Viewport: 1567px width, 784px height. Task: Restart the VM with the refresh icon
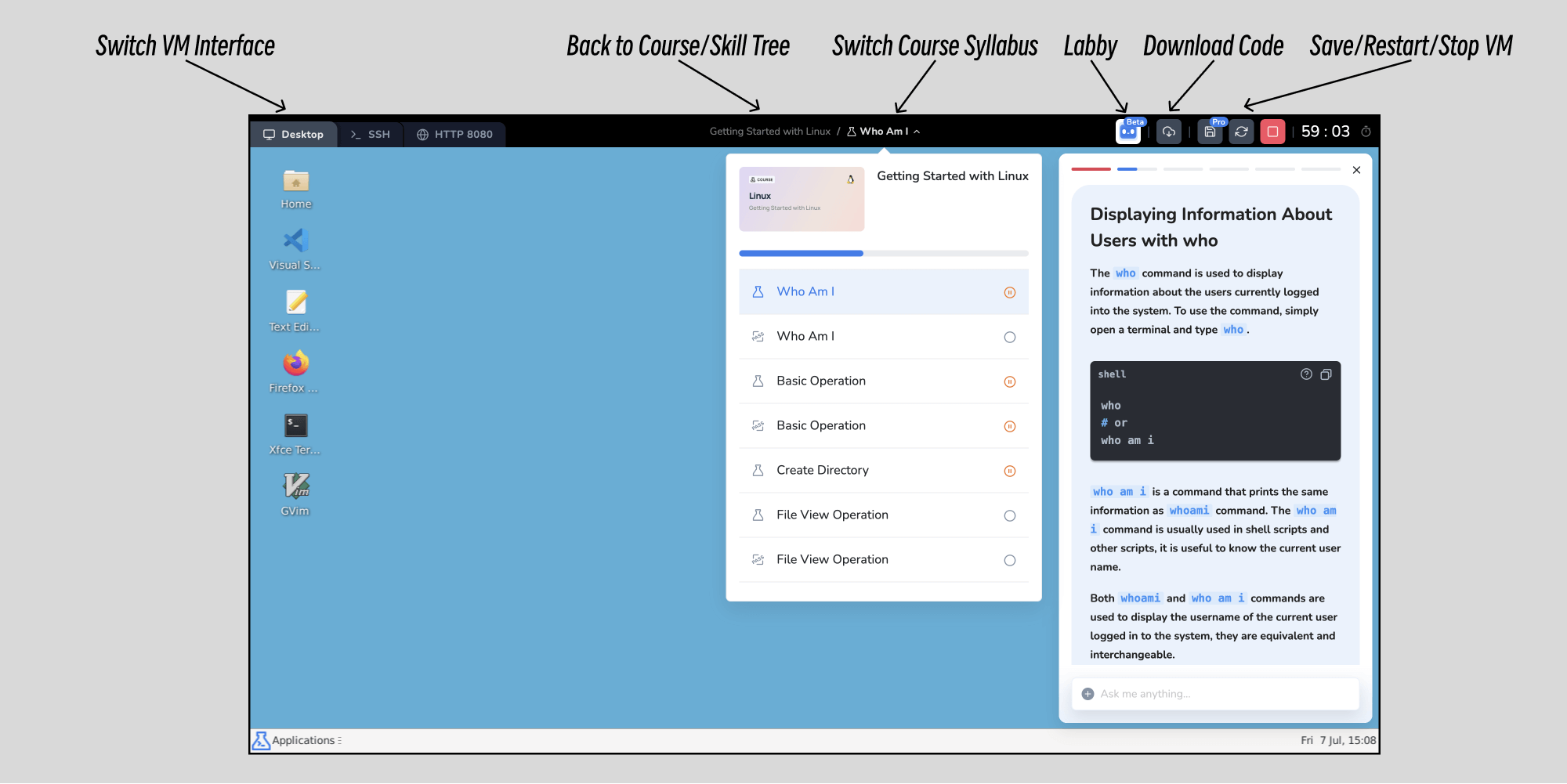point(1241,132)
